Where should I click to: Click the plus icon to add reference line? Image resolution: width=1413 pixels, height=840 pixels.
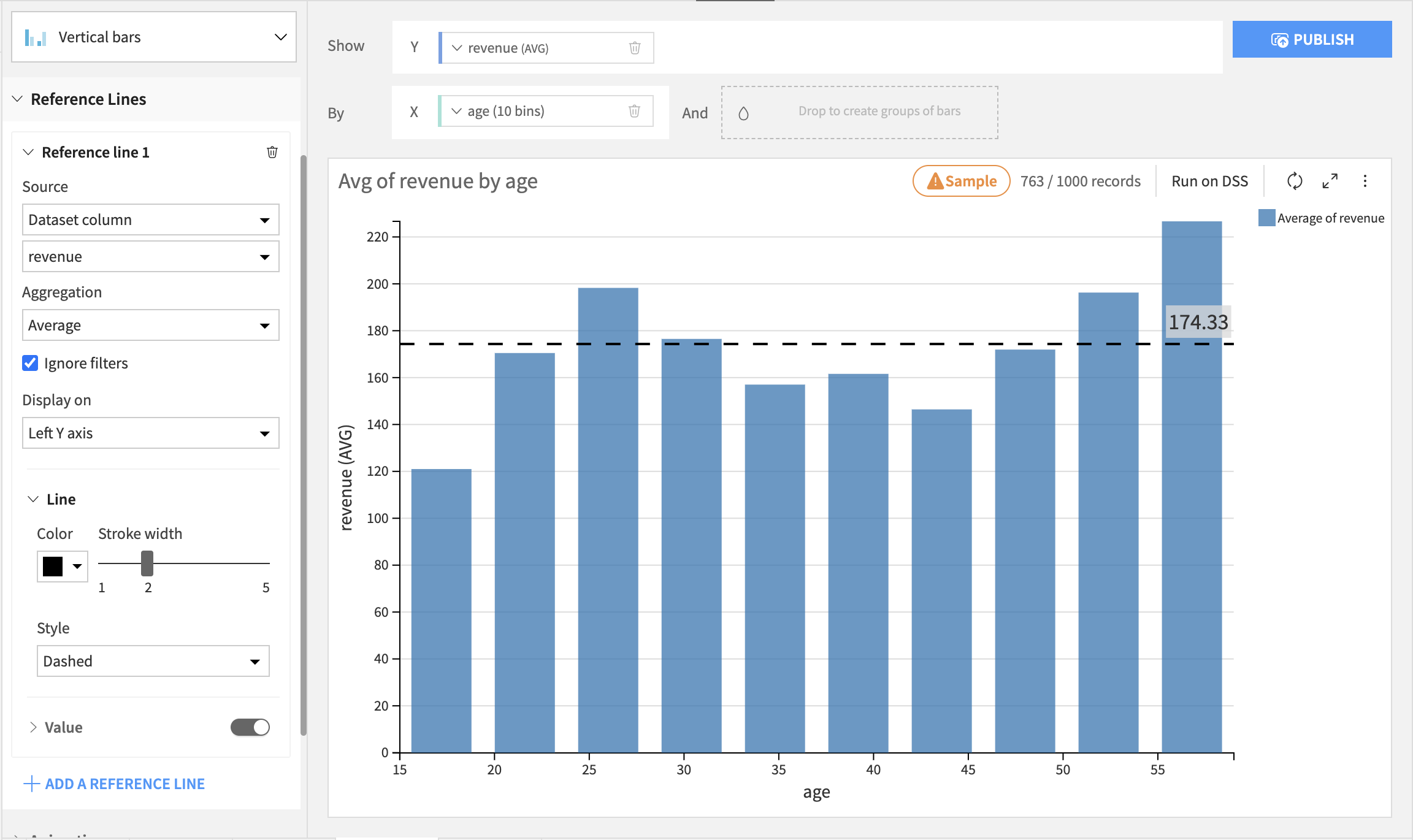coord(31,784)
